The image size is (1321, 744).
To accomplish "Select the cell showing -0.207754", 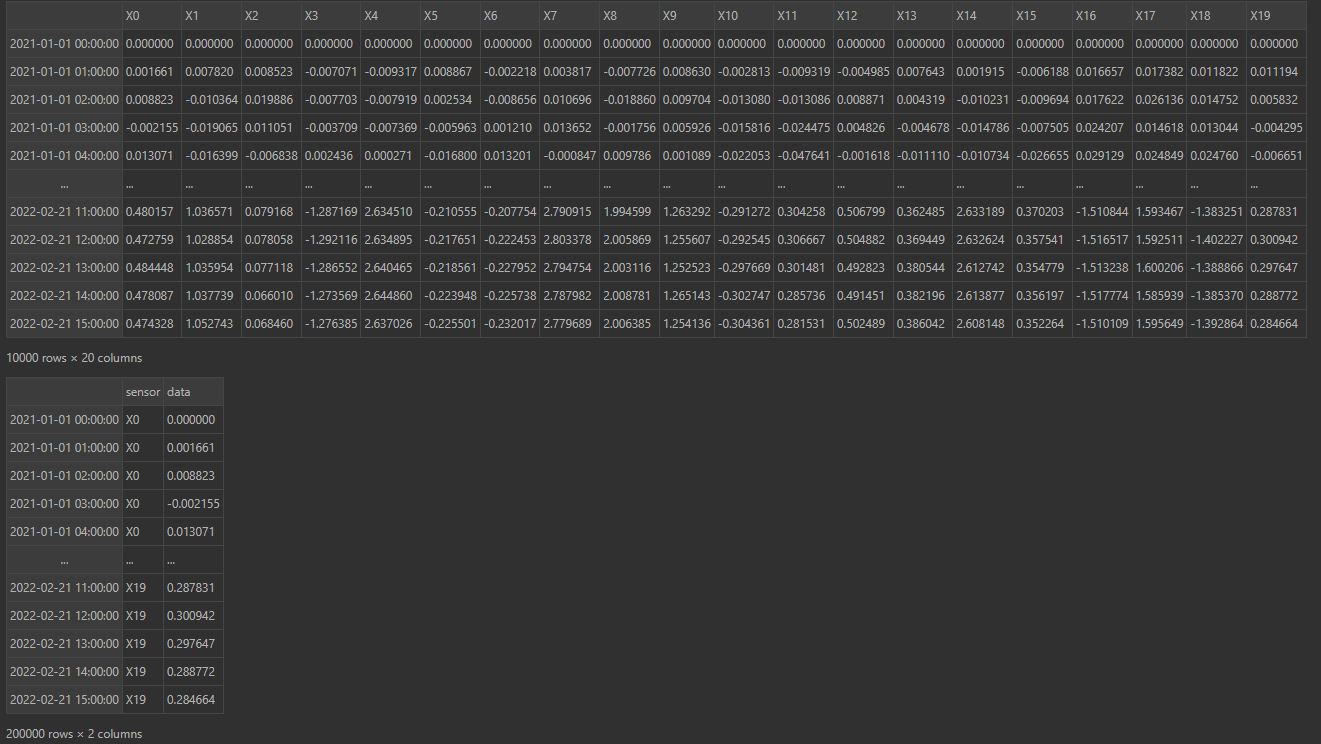I will [510, 212].
